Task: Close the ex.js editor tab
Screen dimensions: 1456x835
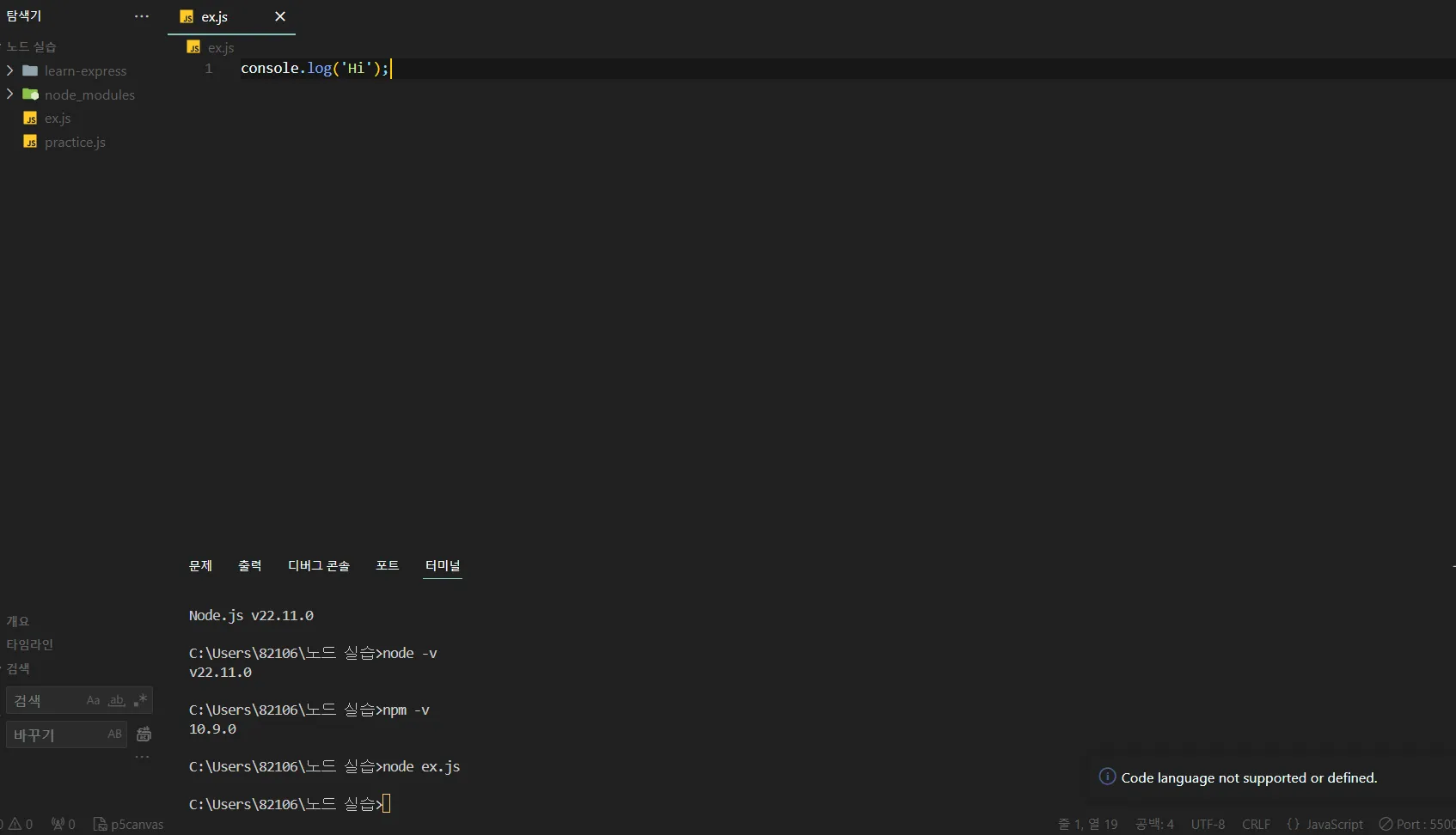Action: [280, 16]
